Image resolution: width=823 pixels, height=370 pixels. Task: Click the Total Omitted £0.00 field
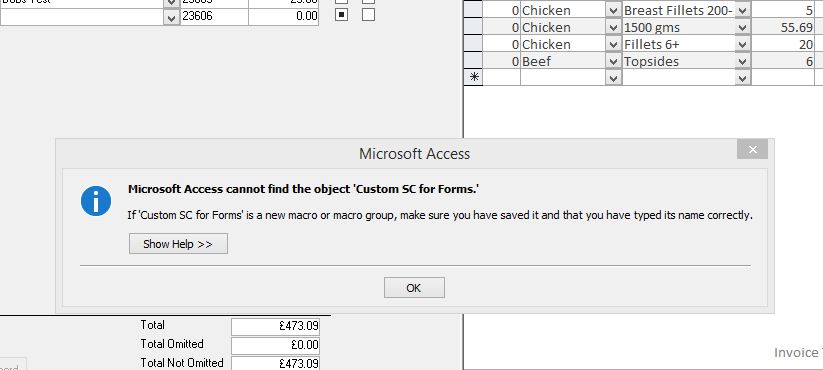(x=276, y=345)
